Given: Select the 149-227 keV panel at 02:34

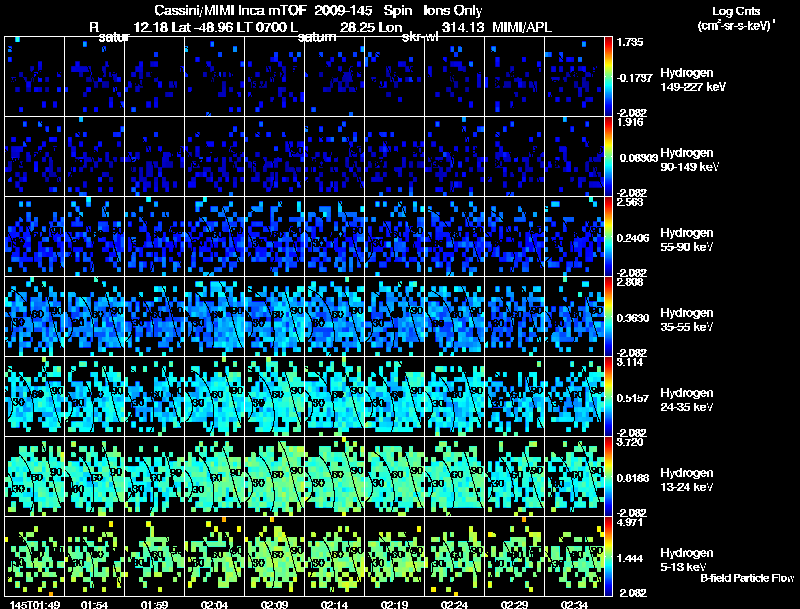Looking at the screenshot, I should 574,77.
